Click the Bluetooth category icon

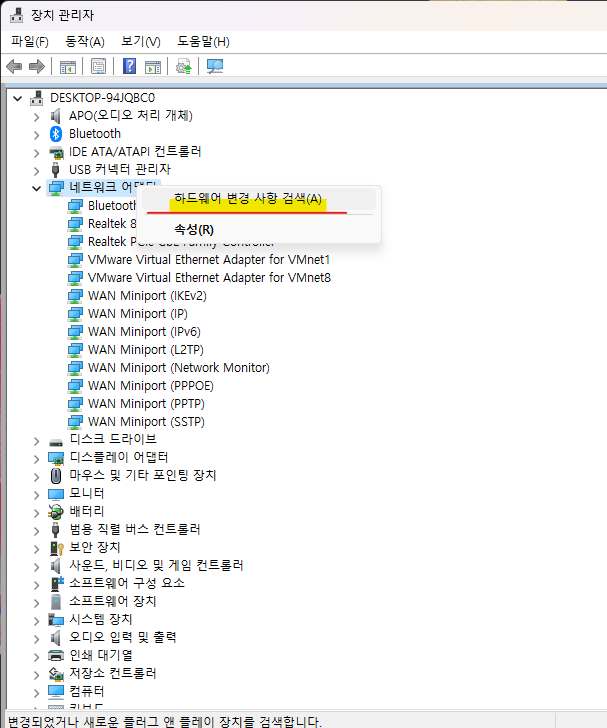point(56,134)
